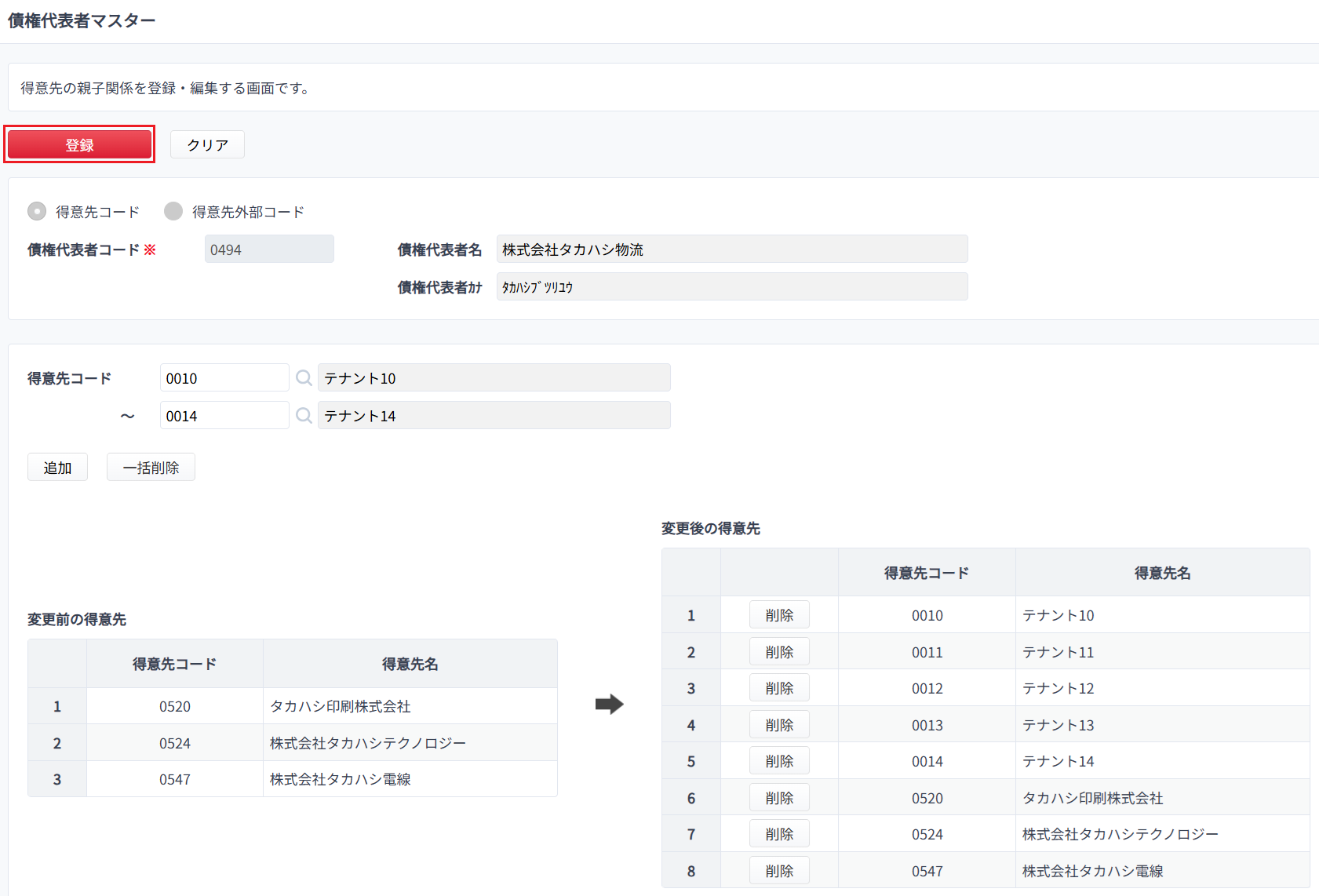Click 得意先名 header in 変更前 table
This screenshot has width=1319, height=896.
[410, 664]
